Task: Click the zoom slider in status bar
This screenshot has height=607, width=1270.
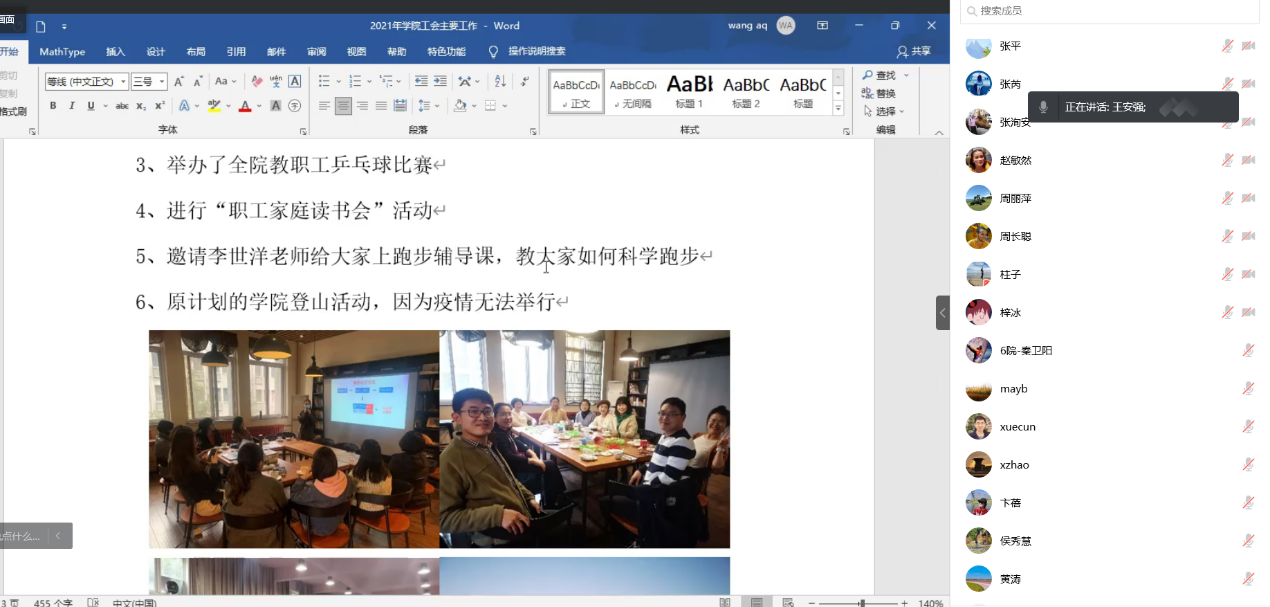Action: pyautogui.click(x=861, y=603)
